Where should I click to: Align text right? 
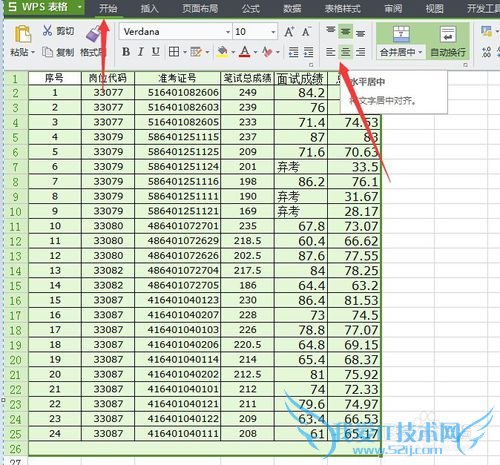[x=360, y=52]
